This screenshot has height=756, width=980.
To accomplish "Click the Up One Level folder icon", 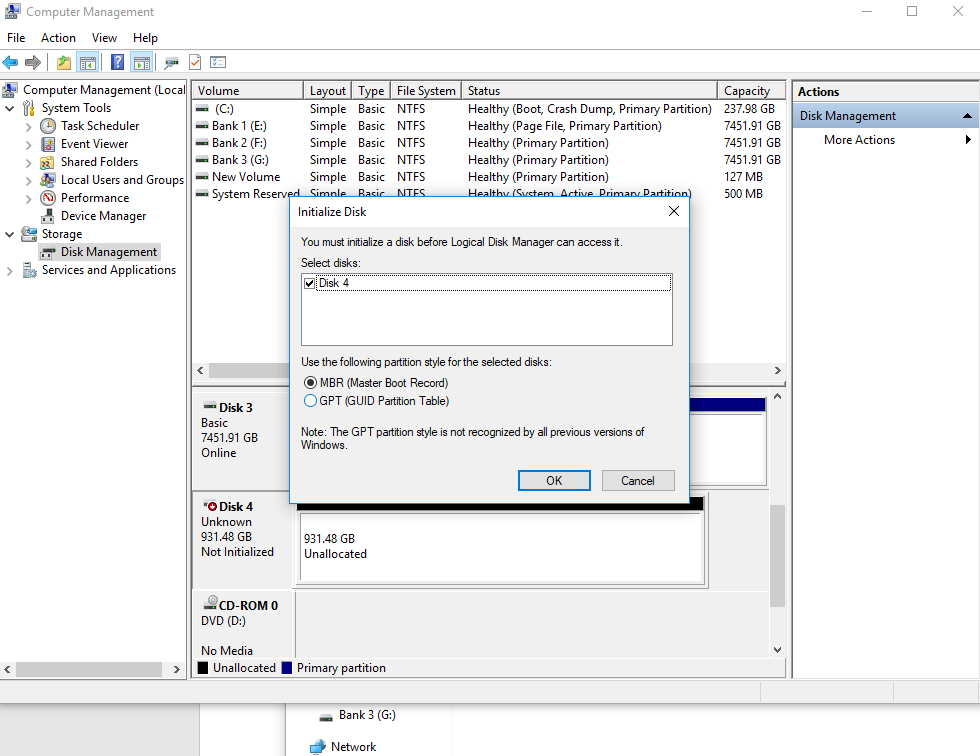I will (64, 62).
